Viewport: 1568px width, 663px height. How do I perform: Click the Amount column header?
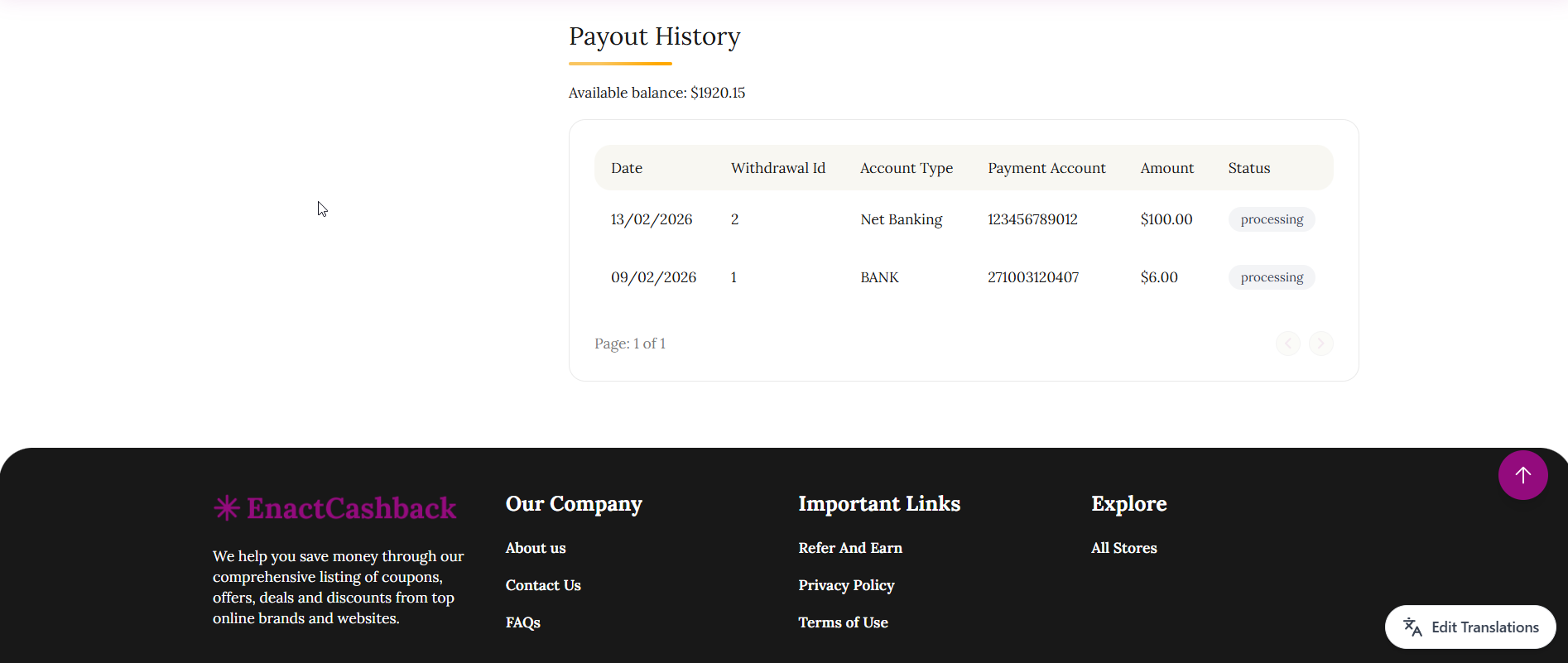click(x=1166, y=168)
